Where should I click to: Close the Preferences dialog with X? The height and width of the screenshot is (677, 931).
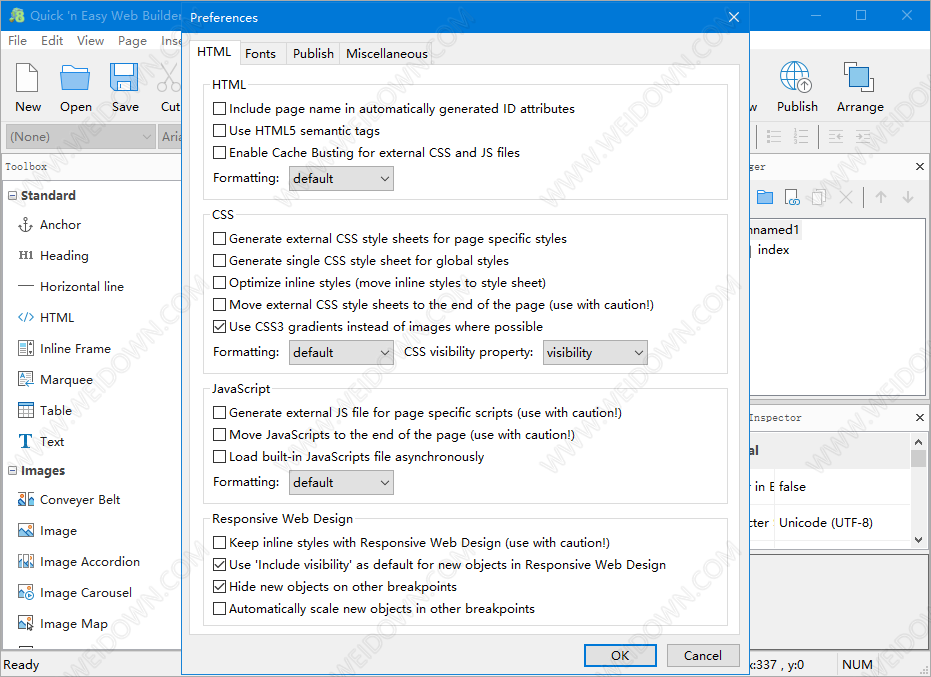pos(734,17)
